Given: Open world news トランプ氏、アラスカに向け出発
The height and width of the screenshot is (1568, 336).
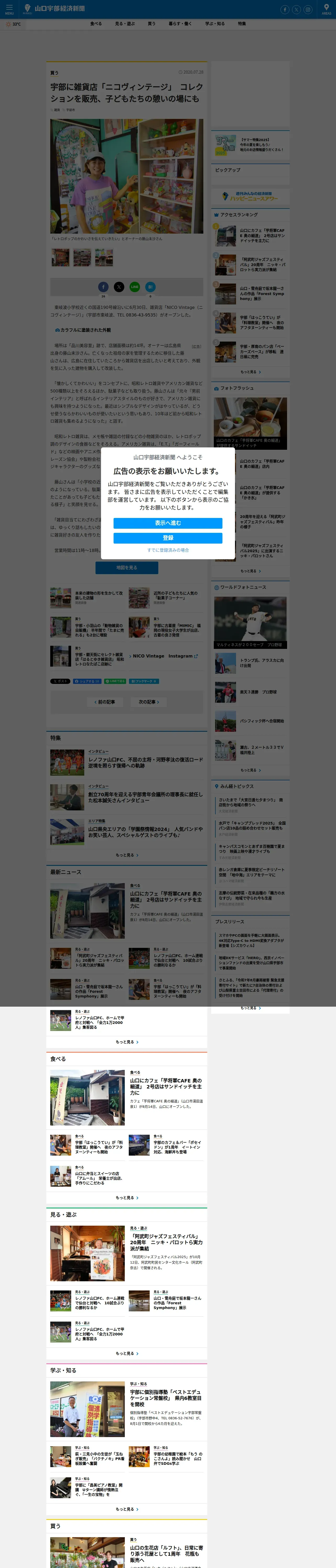Looking at the screenshot, I should [x=262, y=663].
